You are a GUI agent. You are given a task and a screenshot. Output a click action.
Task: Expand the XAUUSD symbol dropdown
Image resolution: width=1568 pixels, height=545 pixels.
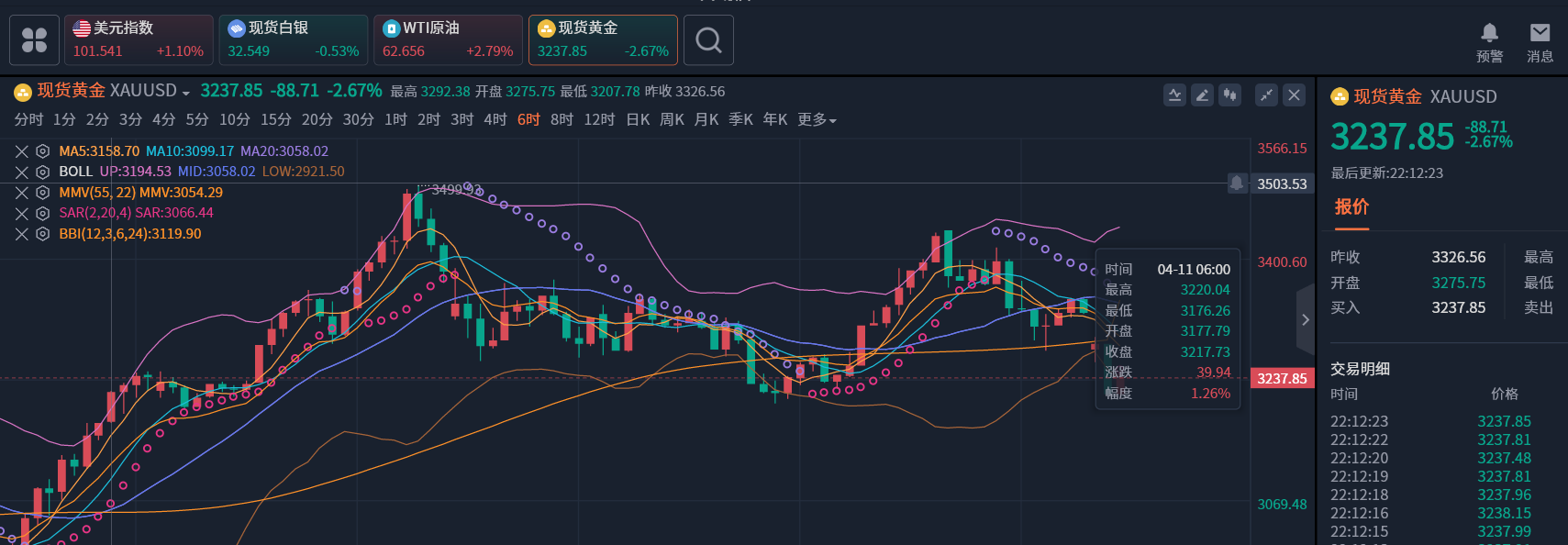pyautogui.click(x=185, y=93)
